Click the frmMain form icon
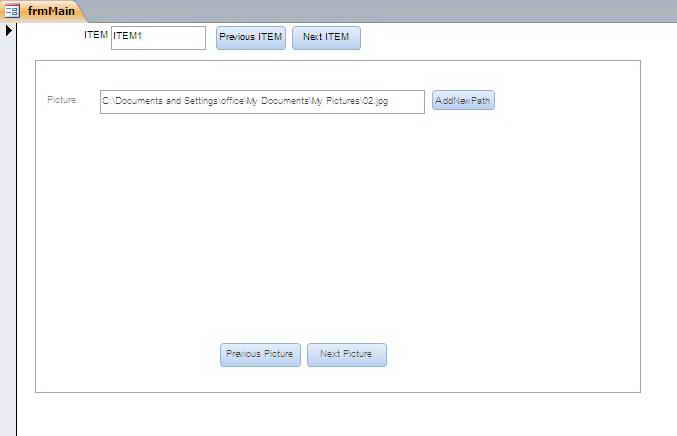Image resolution: width=677 pixels, height=436 pixels. (x=12, y=10)
